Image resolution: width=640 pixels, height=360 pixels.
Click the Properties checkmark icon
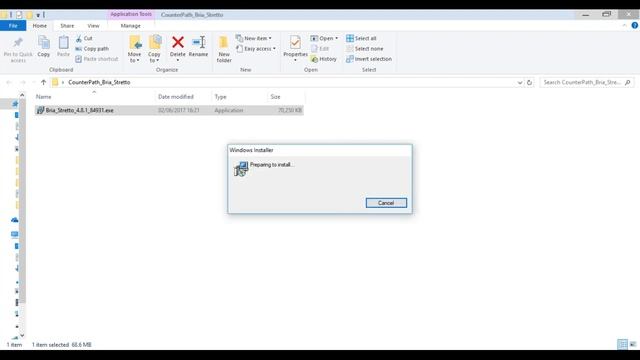(x=295, y=42)
